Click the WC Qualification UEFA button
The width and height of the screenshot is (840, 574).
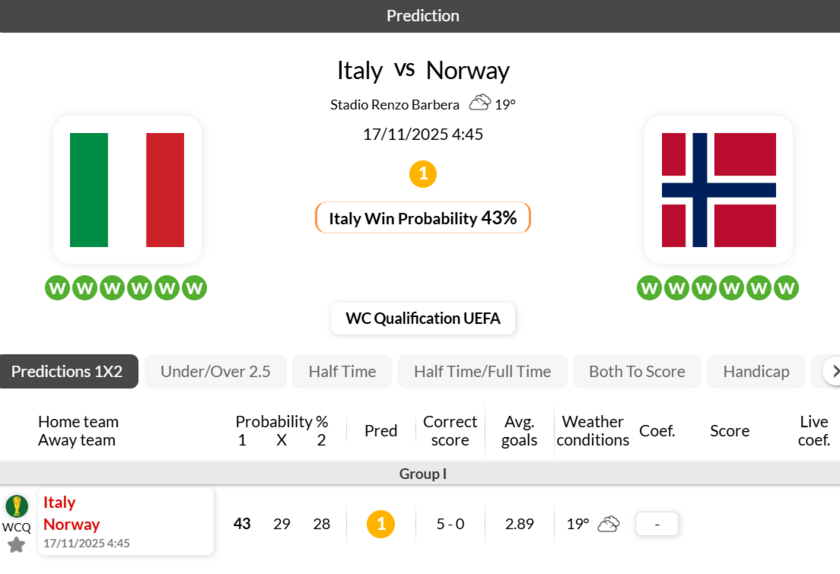[422, 319]
